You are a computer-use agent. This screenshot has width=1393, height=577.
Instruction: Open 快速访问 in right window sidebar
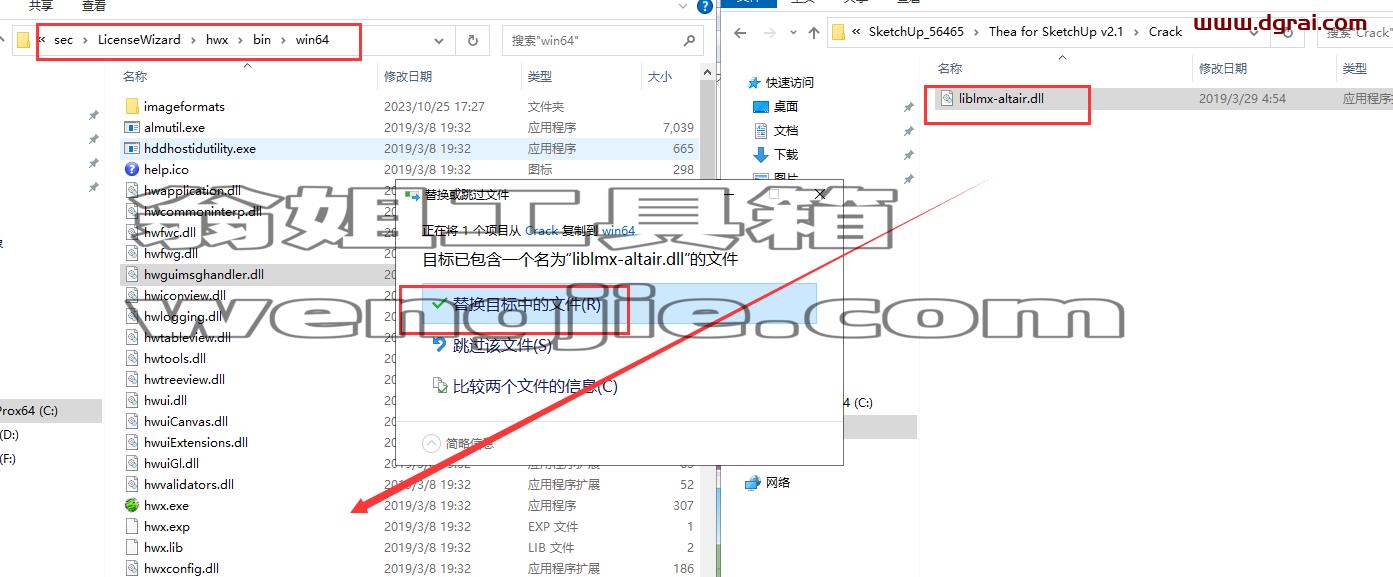(x=790, y=82)
